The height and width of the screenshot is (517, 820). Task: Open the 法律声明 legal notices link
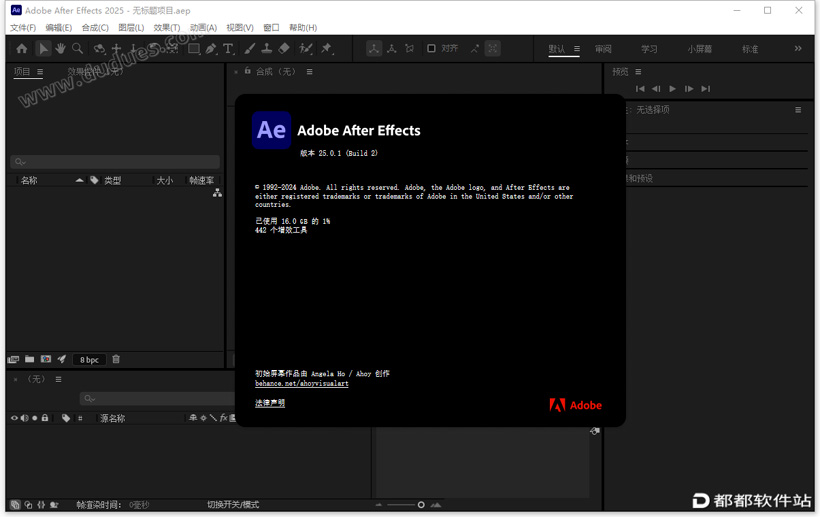click(270, 403)
